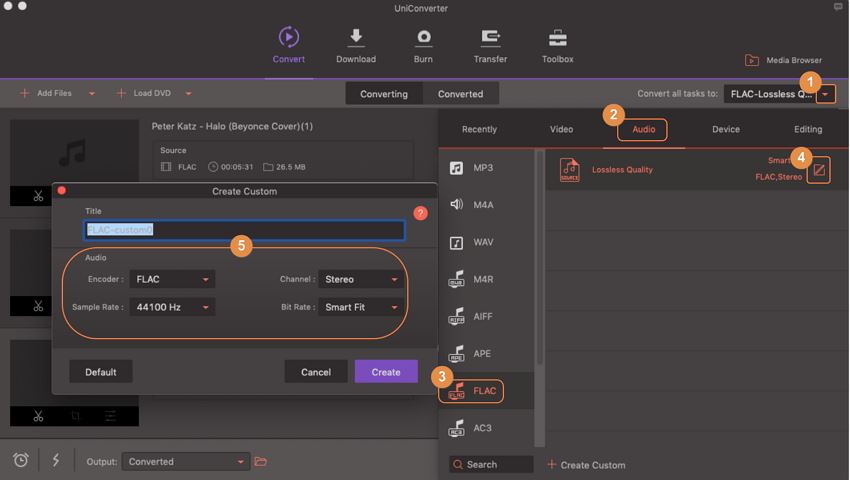Open the Sample Rate 44100 Hz dropdown

(x=172, y=307)
